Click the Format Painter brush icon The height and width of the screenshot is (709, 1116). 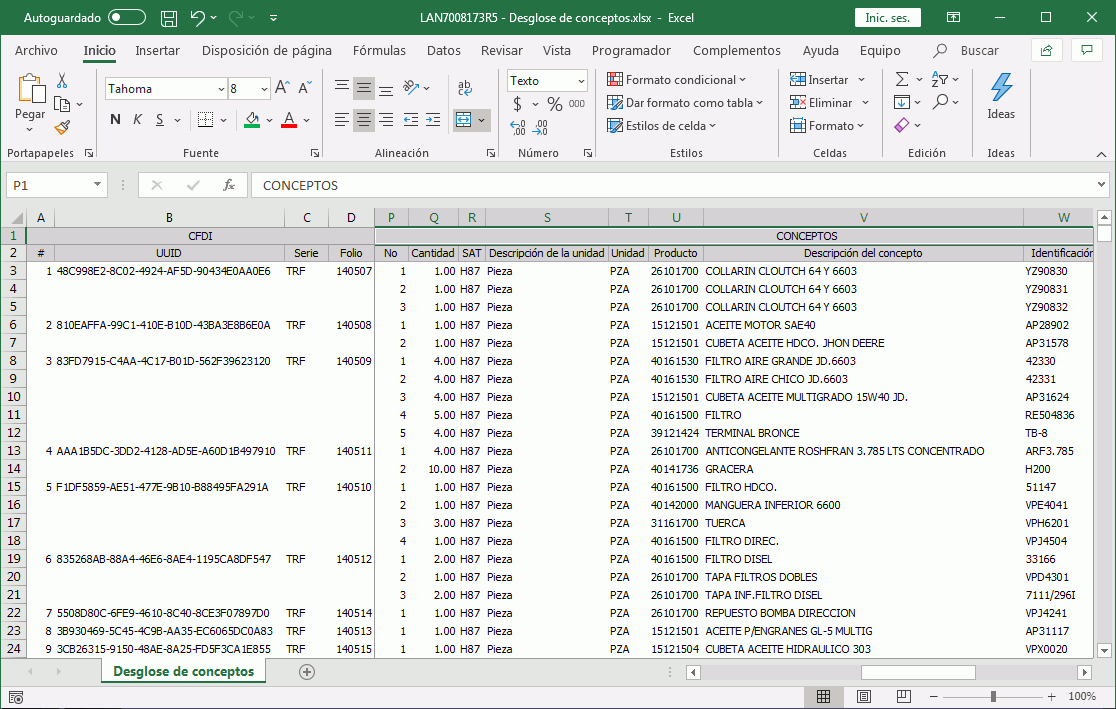62,128
